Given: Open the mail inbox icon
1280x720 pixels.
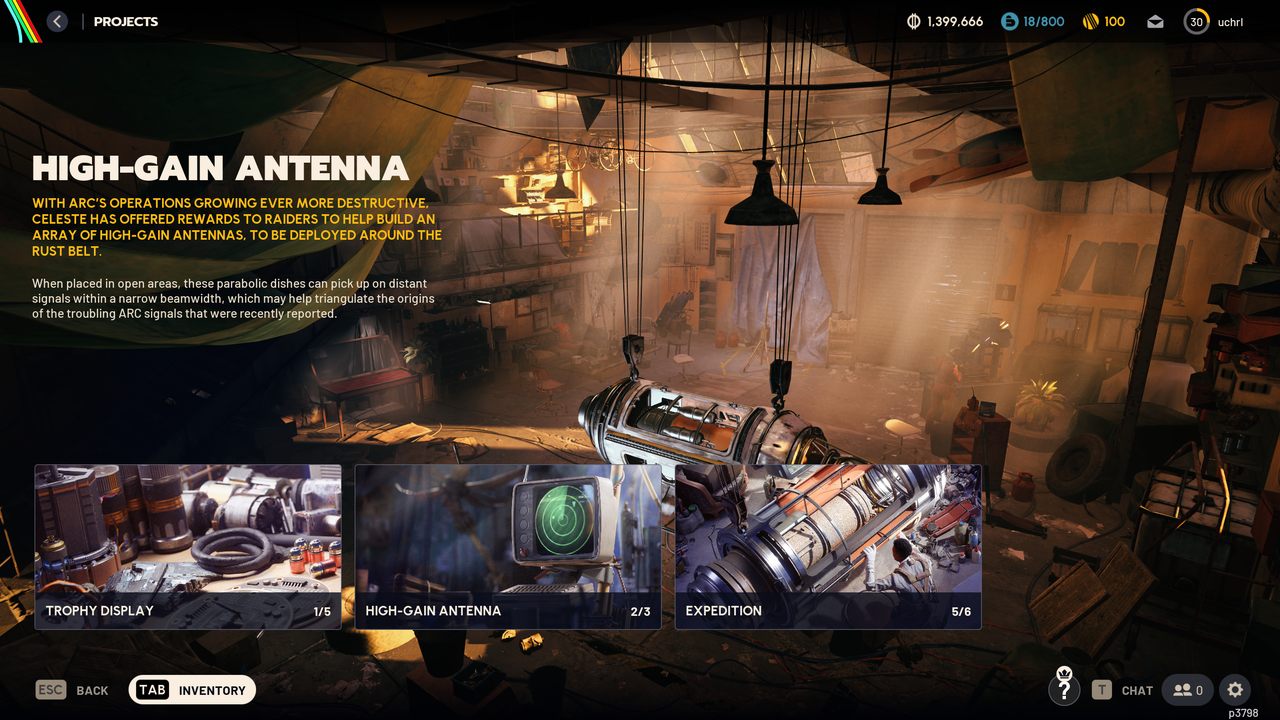Looking at the screenshot, I should click(x=1155, y=22).
